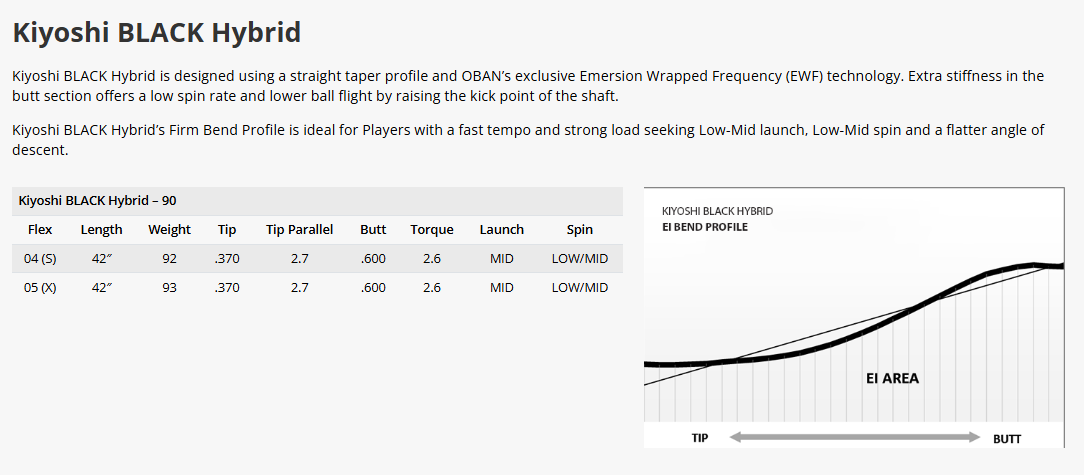
Task: Click the EI BEND PROFILE chart title
Action: (x=705, y=227)
